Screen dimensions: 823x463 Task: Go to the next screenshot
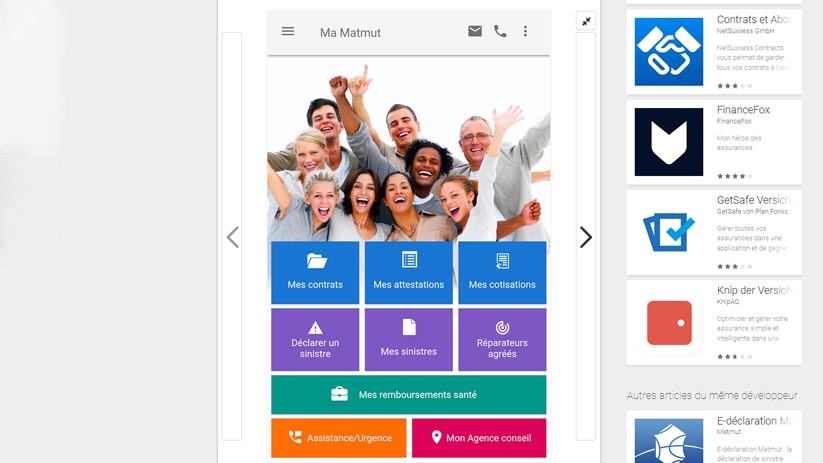pyautogui.click(x=586, y=237)
